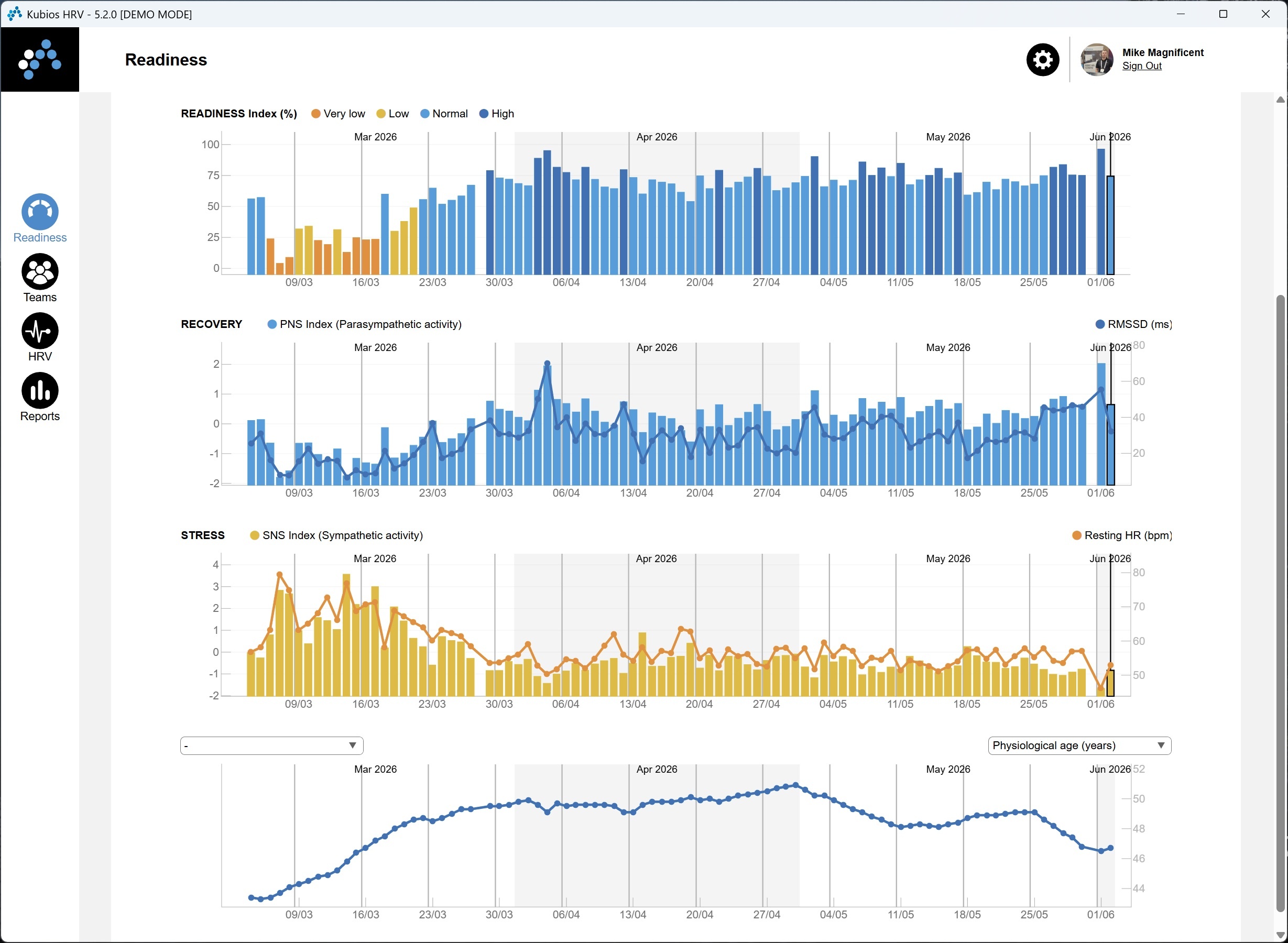1288x943 pixels.
Task: Click 'Mar 2026' label in Stress chart
Action: point(375,559)
